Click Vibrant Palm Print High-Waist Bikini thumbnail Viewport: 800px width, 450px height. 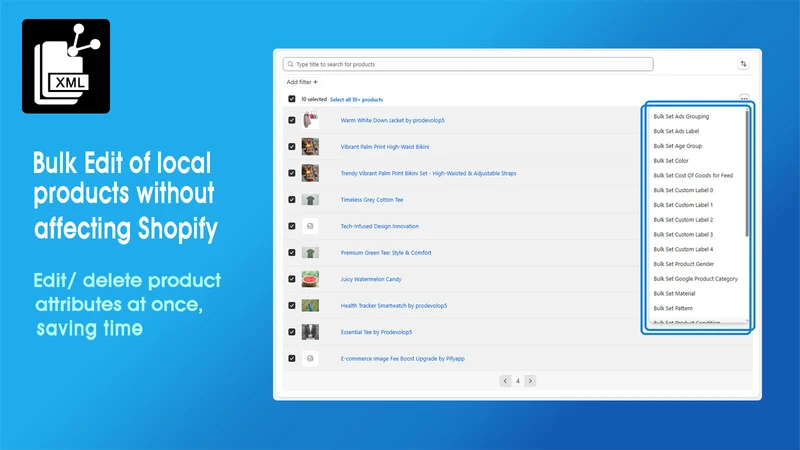(310, 146)
